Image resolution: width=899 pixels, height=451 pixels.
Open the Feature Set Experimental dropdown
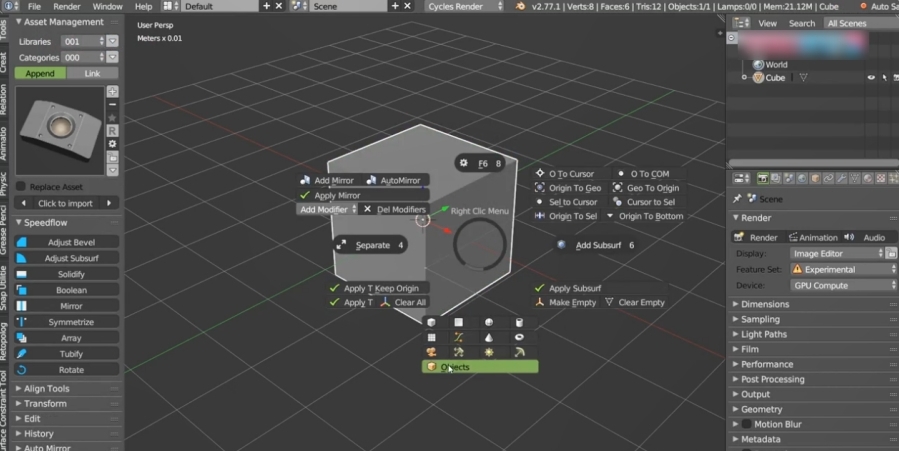pos(843,269)
